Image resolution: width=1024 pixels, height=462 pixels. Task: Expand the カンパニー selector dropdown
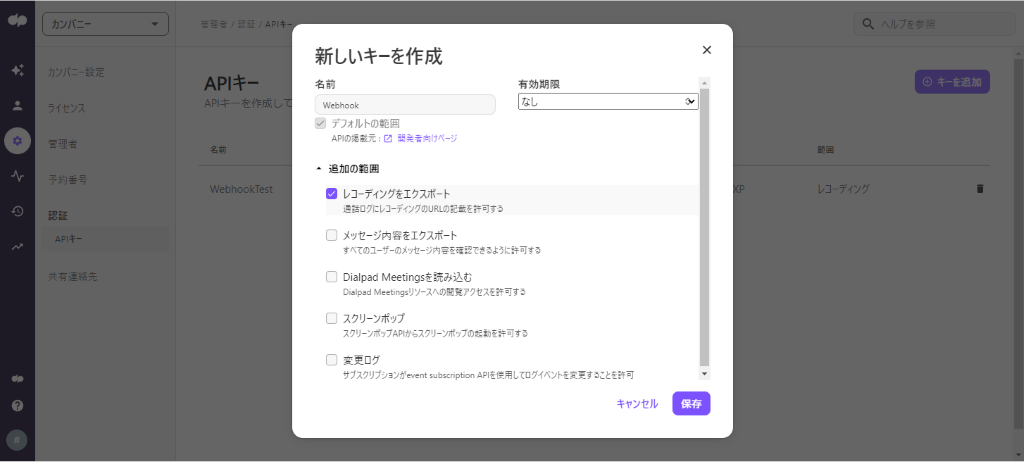pyautogui.click(x=104, y=24)
